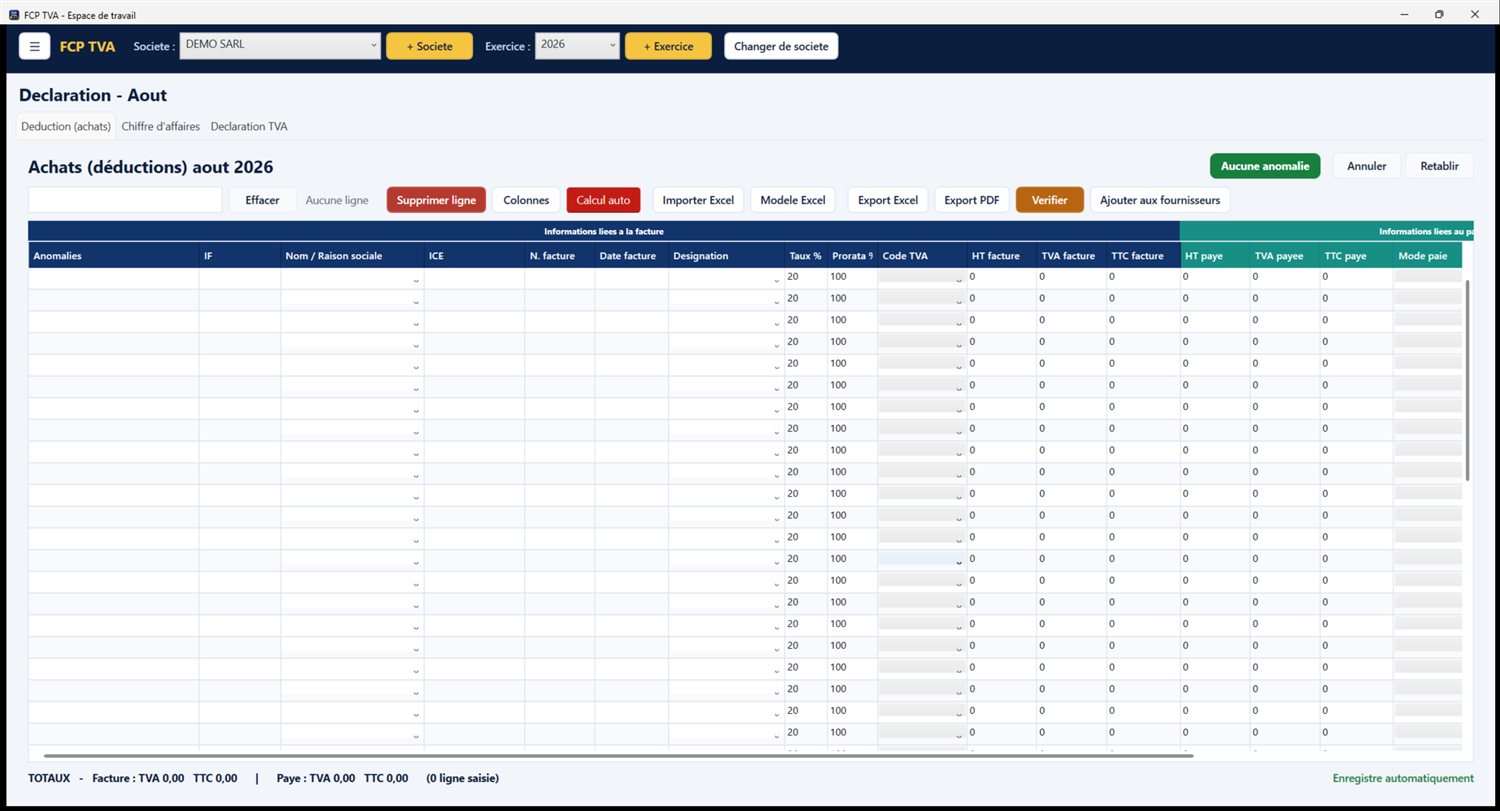Screen dimensions: 1500x811
Task: Focus the search field left of Effacer
Action: 125,200
